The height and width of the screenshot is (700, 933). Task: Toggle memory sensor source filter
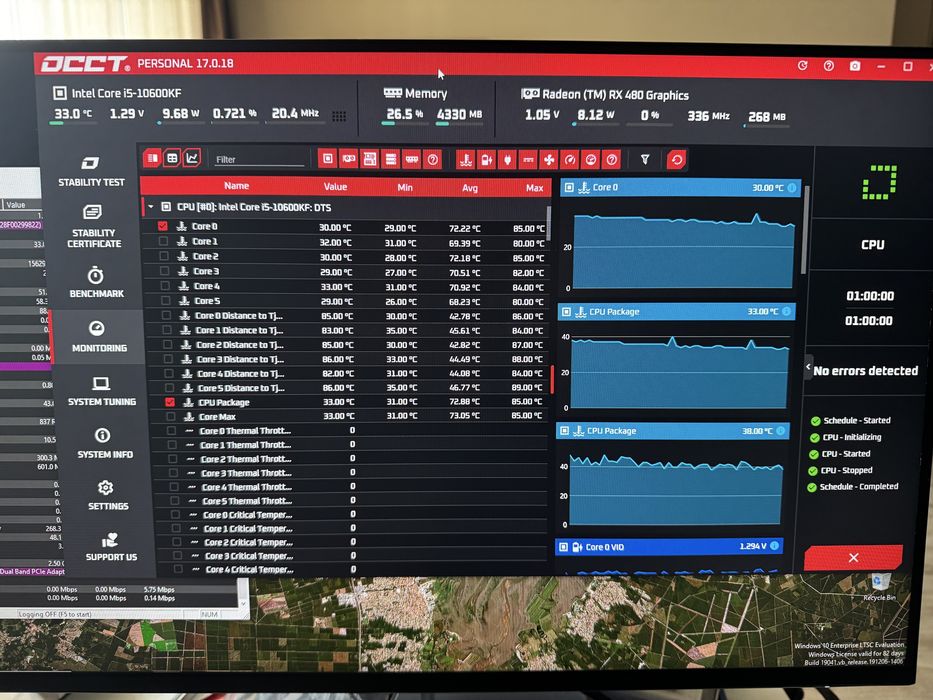(x=412, y=159)
